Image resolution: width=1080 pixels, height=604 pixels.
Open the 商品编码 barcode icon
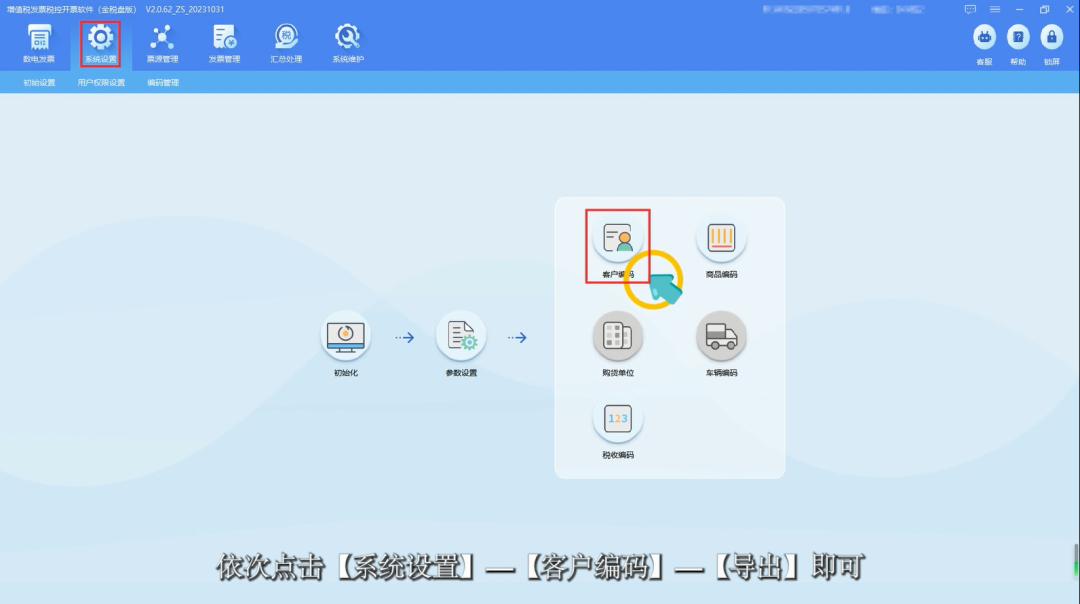point(721,238)
